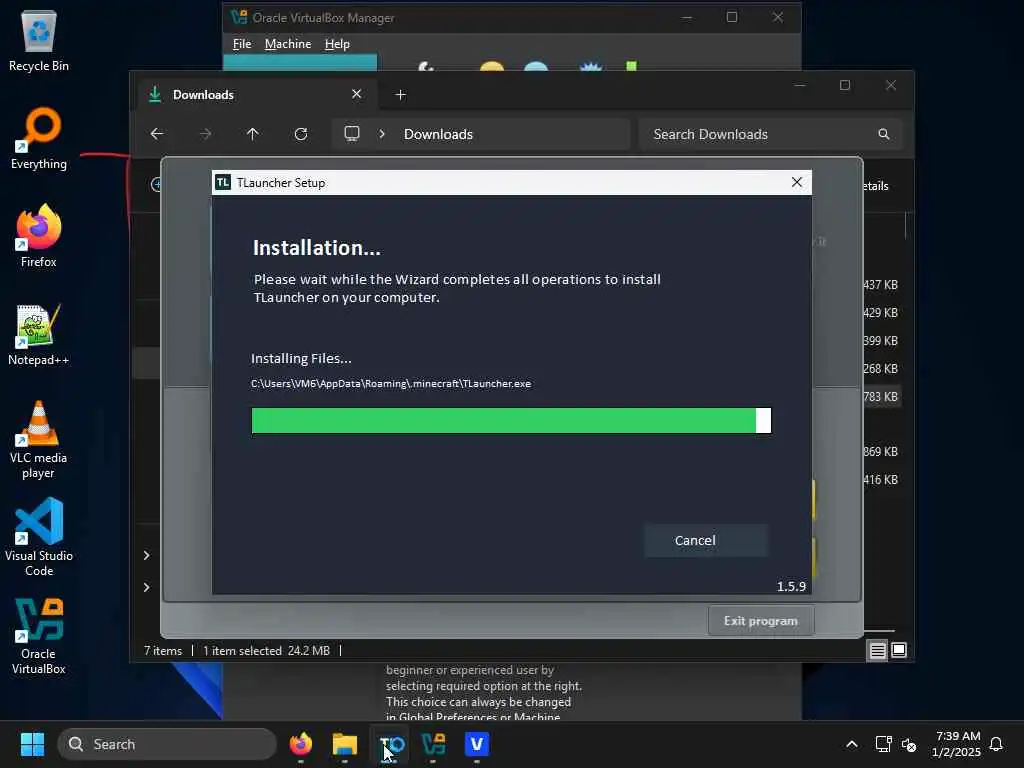1024x768 pixels.
Task: Click the taskbar Search box
Action: 167,744
